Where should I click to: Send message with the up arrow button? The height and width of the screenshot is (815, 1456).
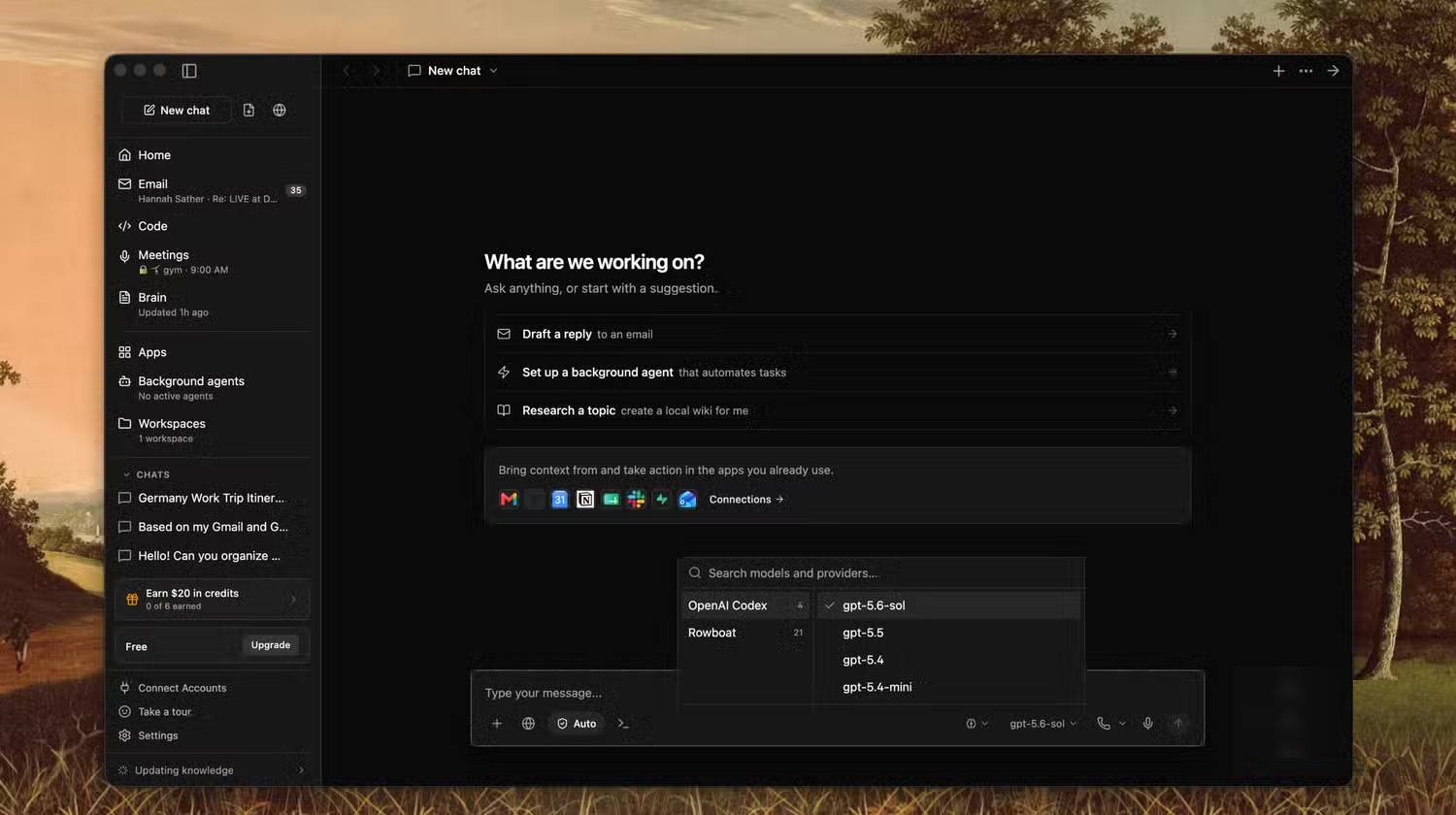[1178, 724]
